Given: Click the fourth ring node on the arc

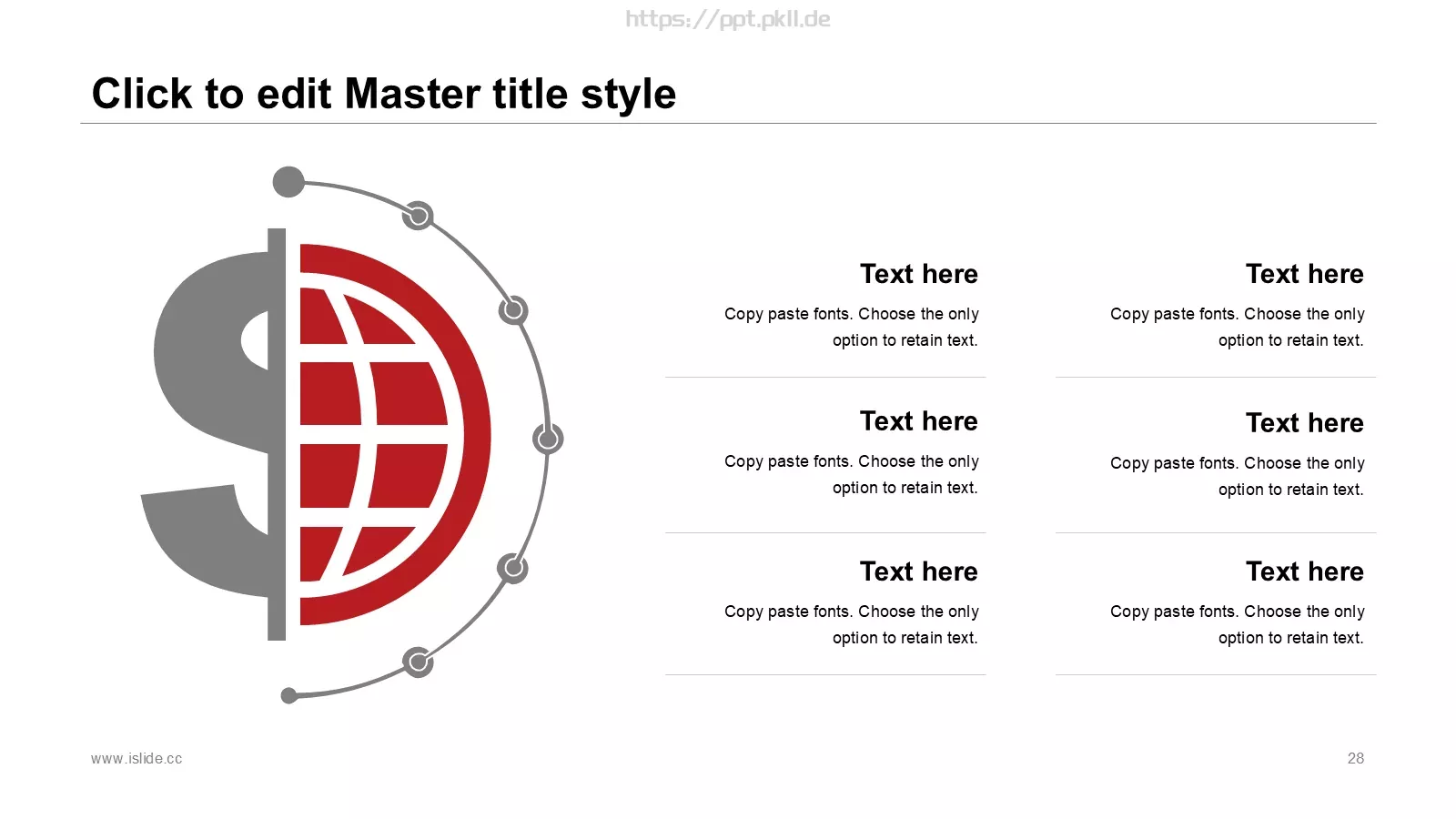Looking at the screenshot, I should click(x=512, y=569).
